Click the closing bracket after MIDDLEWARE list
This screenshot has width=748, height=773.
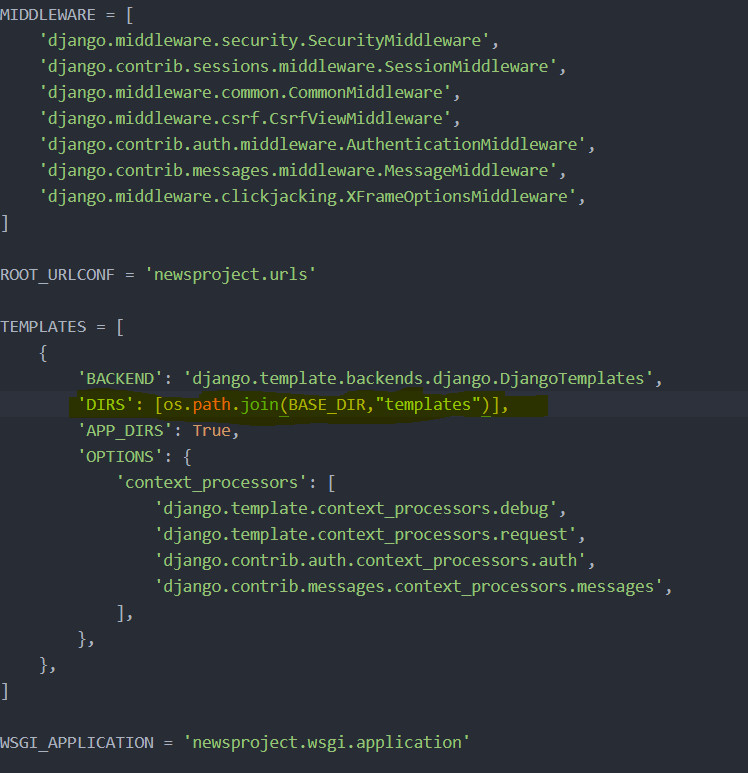pyautogui.click(x=4, y=223)
